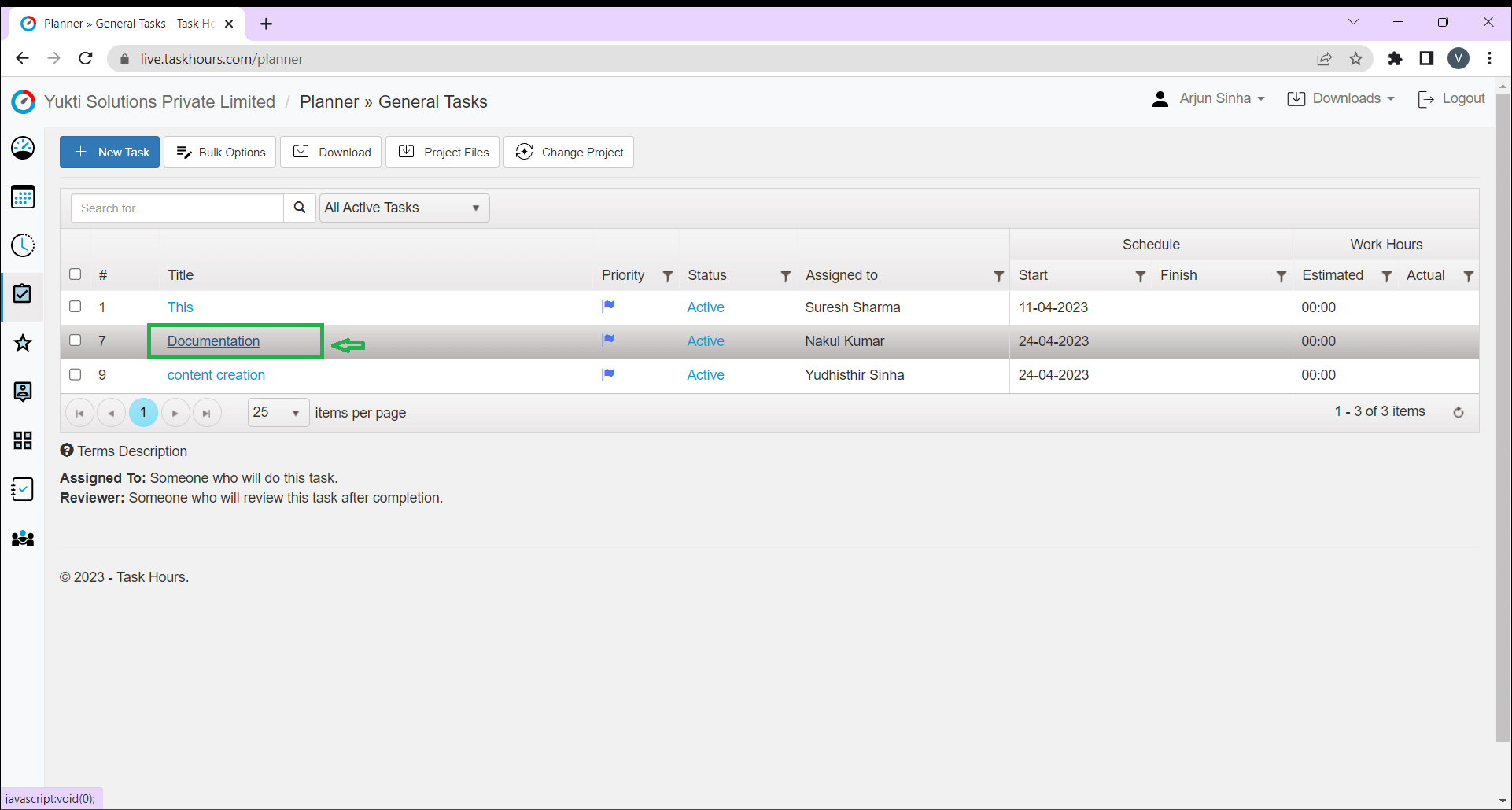
Task: Click Nakul Kumar assignee cell
Action: click(845, 341)
